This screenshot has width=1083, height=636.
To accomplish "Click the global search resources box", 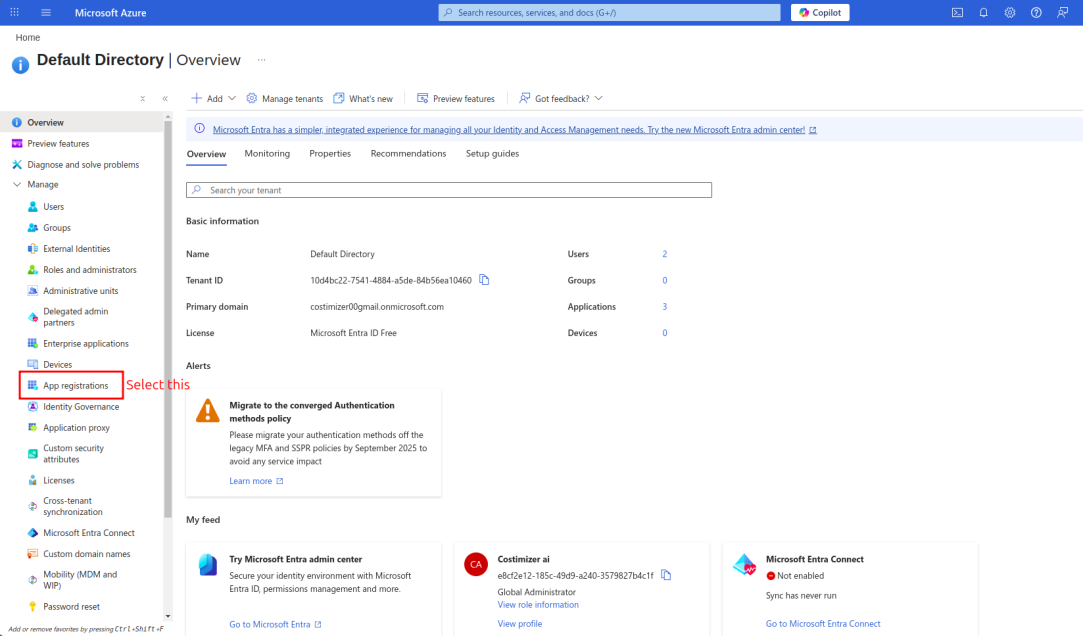I will pyautogui.click(x=609, y=12).
